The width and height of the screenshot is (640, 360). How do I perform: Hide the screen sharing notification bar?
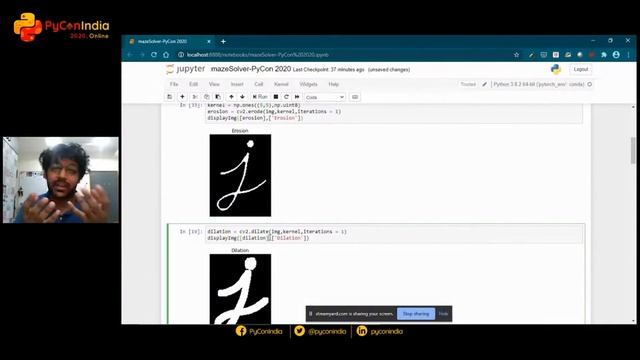tap(444, 313)
